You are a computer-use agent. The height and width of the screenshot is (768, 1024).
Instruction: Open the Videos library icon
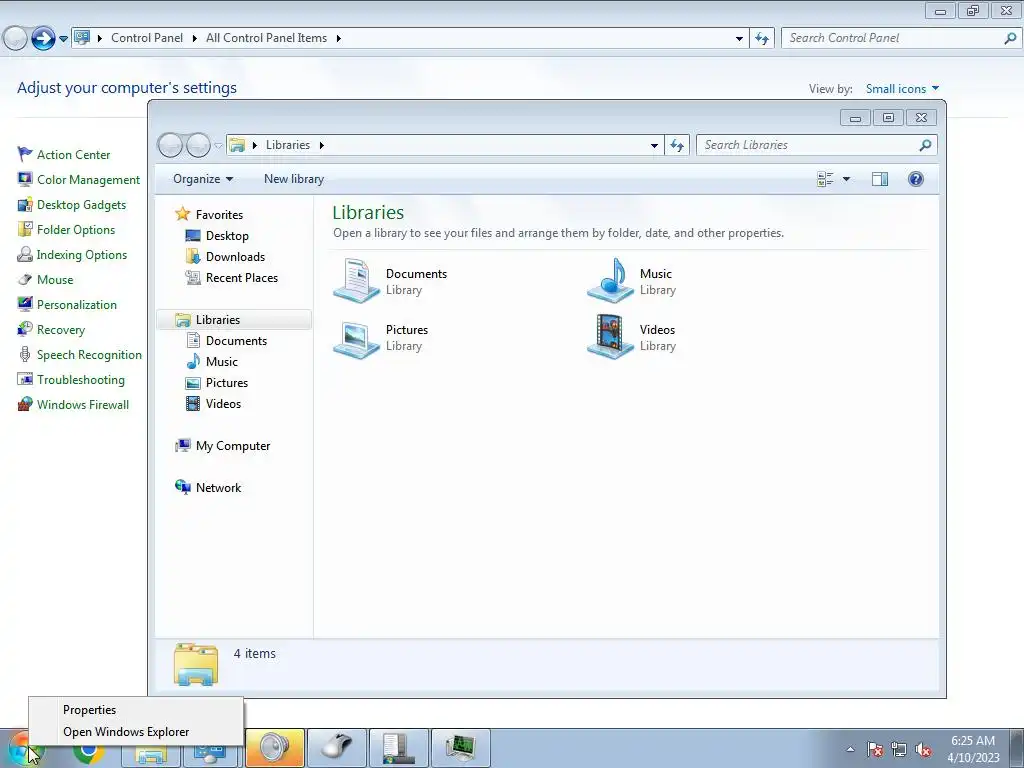[611, 338]
